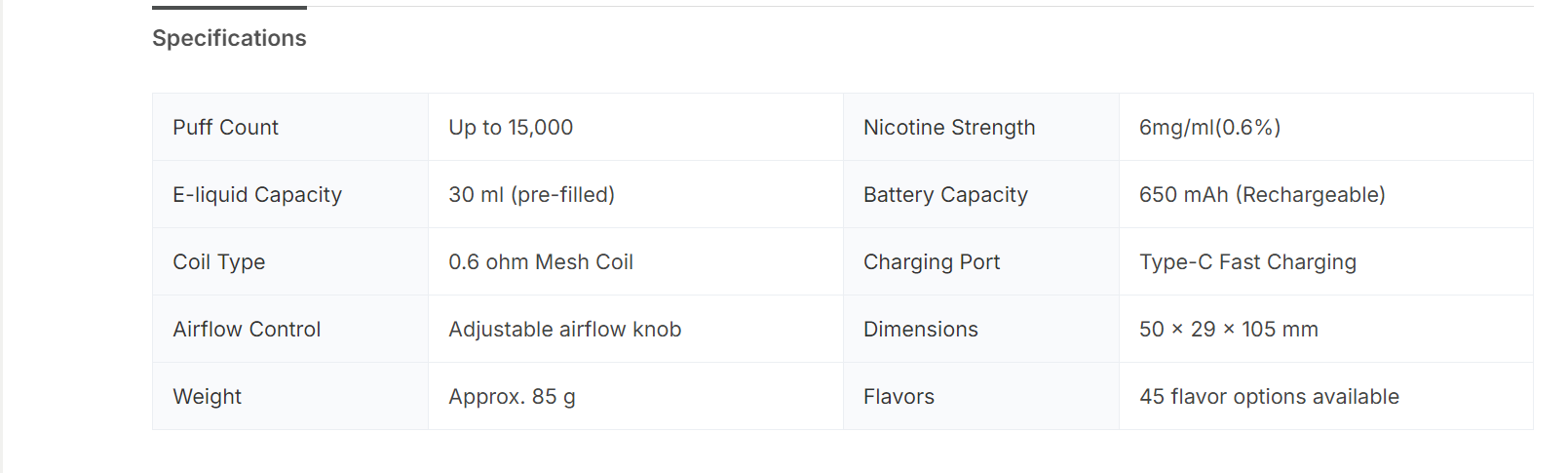Viewport: 1568px width, 473px height.
Task: Select the '50 × 29 × 105 mm' value
Action: [1228, 330]
